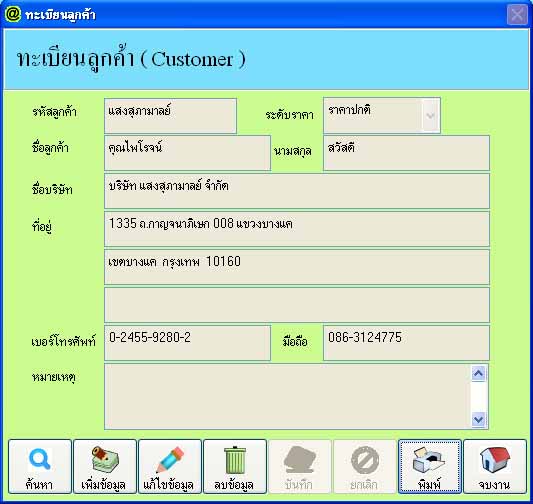Expand the ระดับราคา dropdown arrow

pos(430,116)
